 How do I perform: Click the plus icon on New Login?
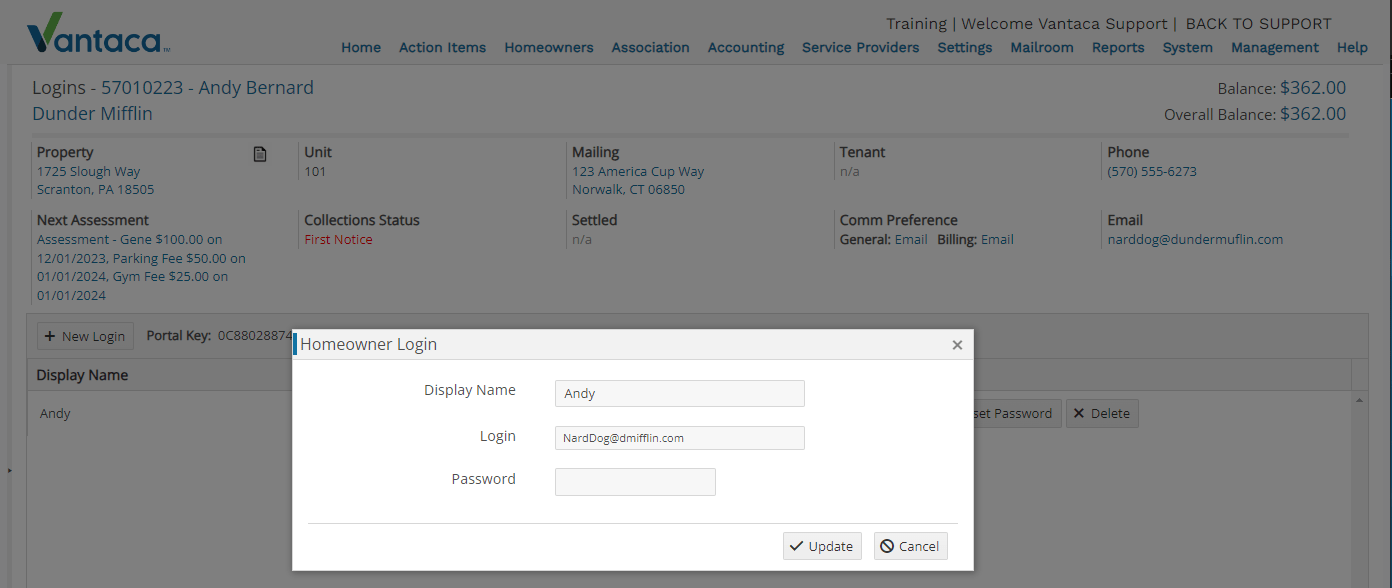coord(50,336)
